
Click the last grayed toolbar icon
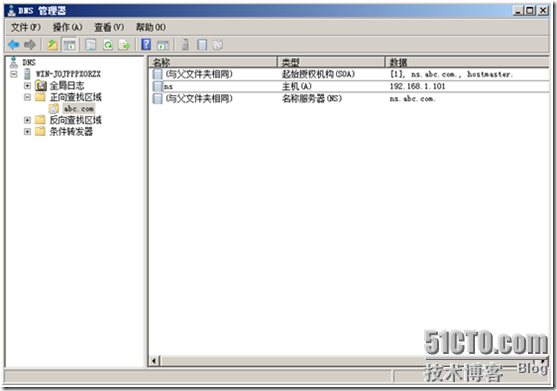(217, 45)
